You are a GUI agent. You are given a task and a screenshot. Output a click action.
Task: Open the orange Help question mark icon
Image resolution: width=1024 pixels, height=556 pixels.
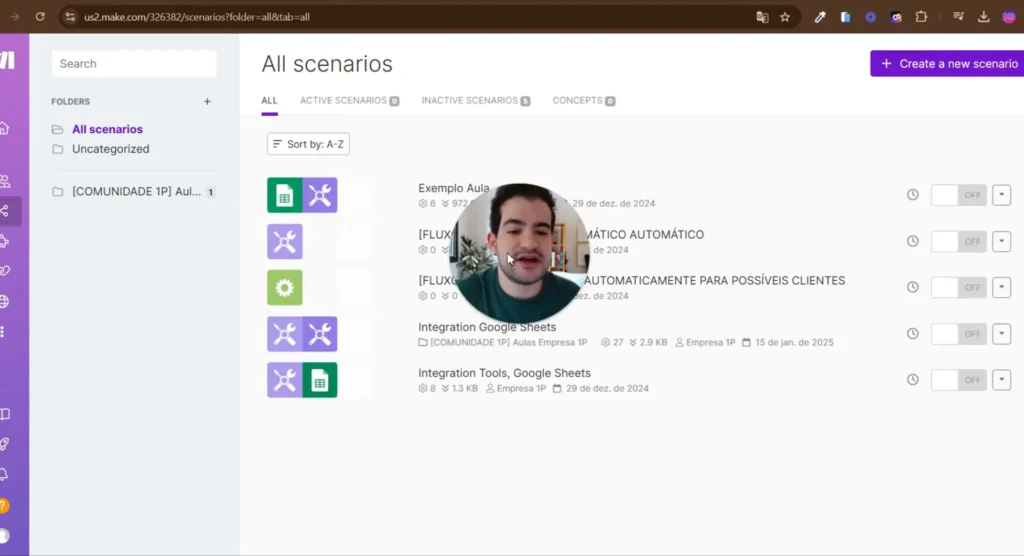[4, 505]
